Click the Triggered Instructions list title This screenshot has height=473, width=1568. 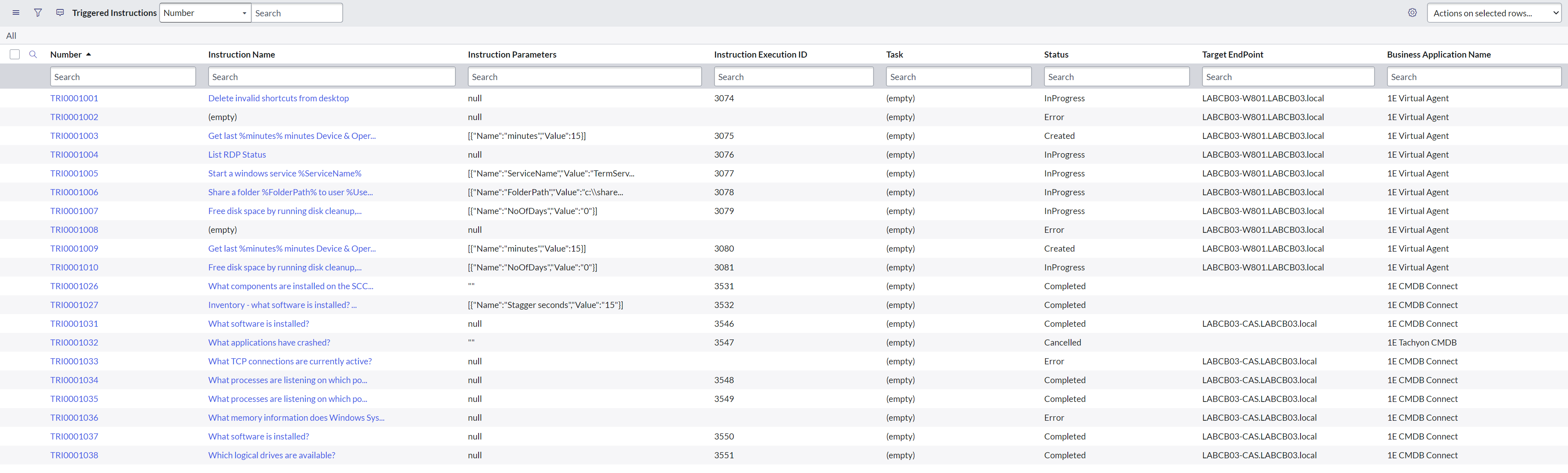point(114,13)
